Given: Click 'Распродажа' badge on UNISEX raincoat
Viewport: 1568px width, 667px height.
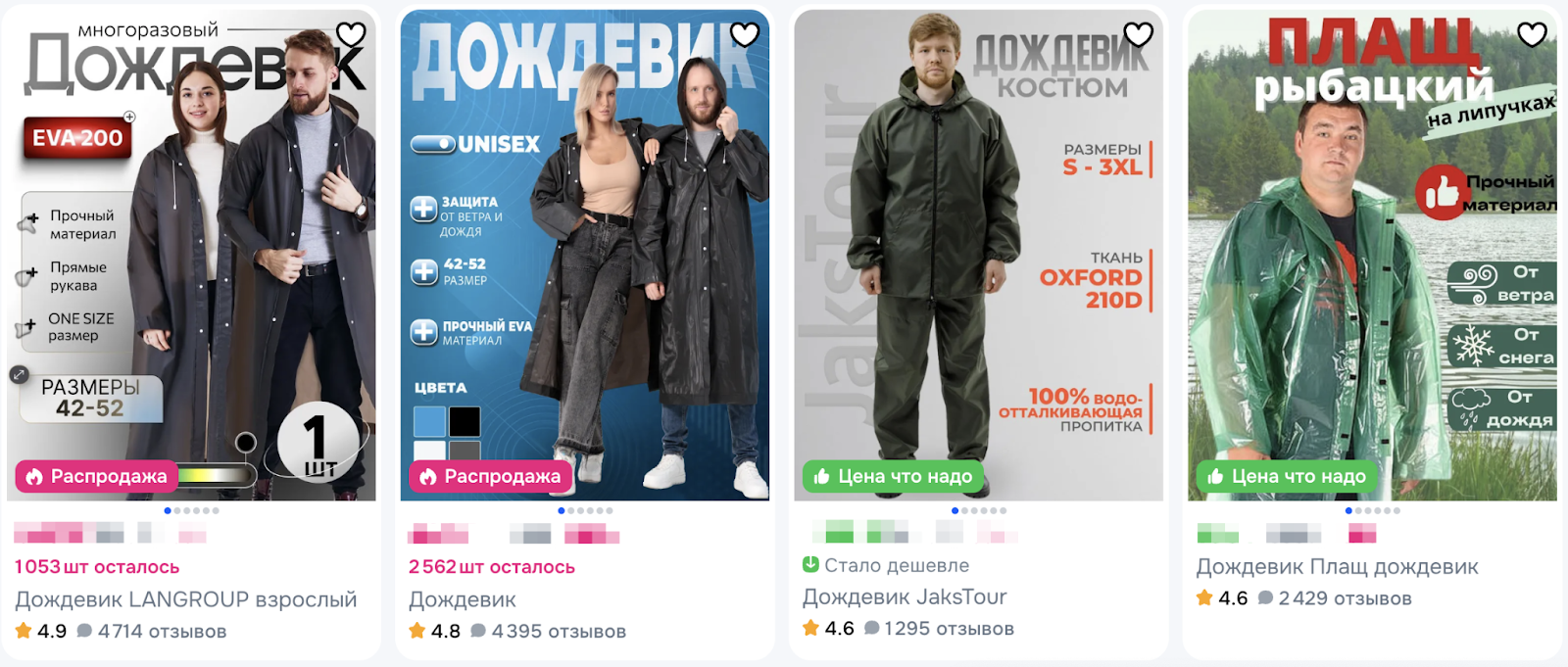Looking at the screenshot, I should click(491, 476).
